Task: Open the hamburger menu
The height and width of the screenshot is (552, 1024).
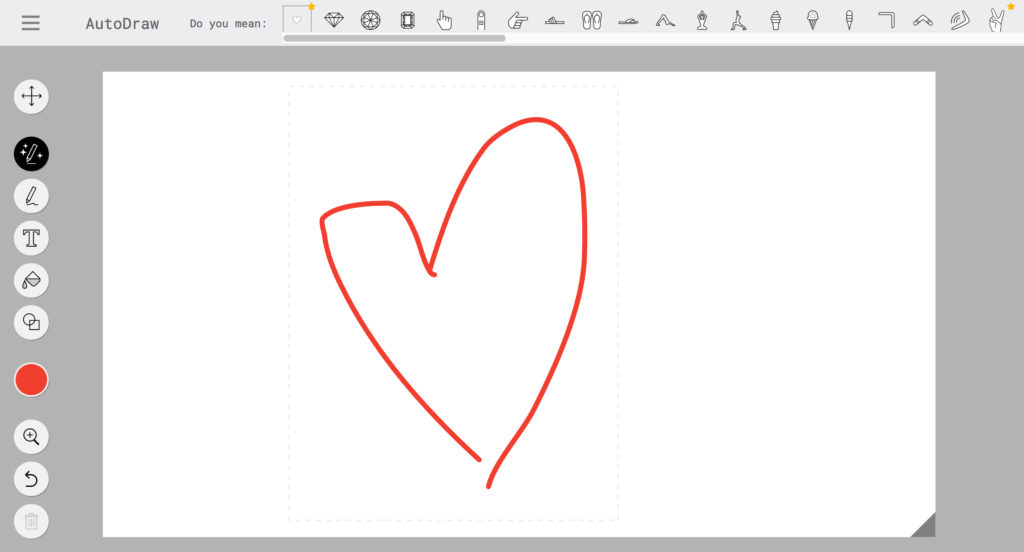Action: (x=31, y=23)
